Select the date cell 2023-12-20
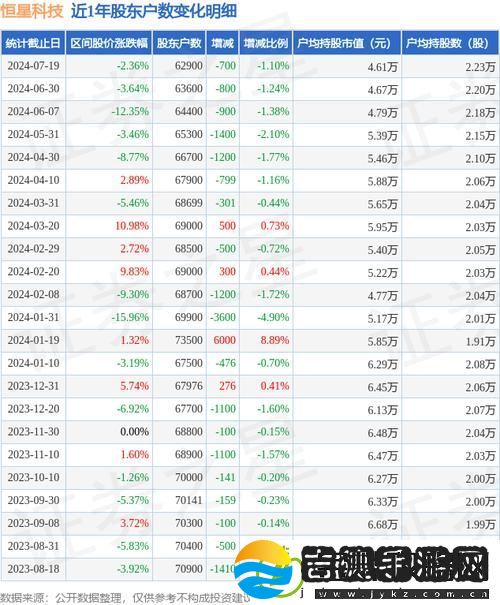This screenshot has height=605, width=500. tap(34, 409)
